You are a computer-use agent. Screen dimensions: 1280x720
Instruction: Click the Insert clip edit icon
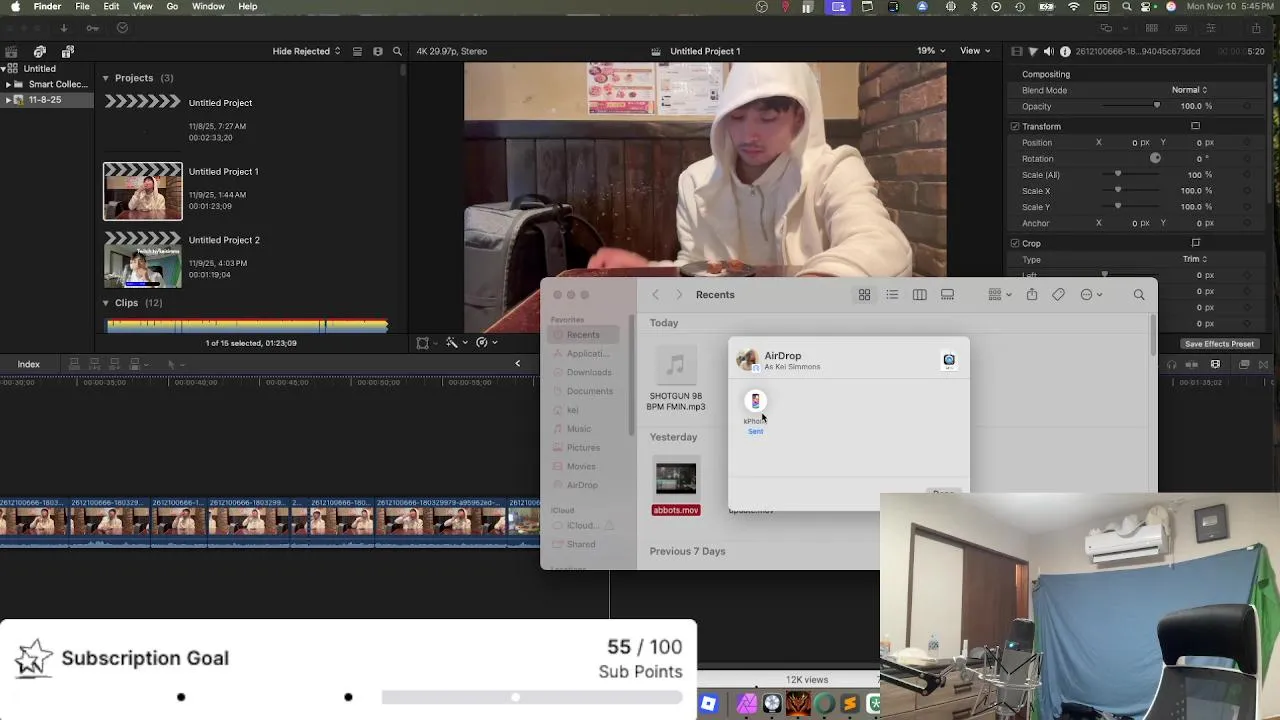point(94,364)
